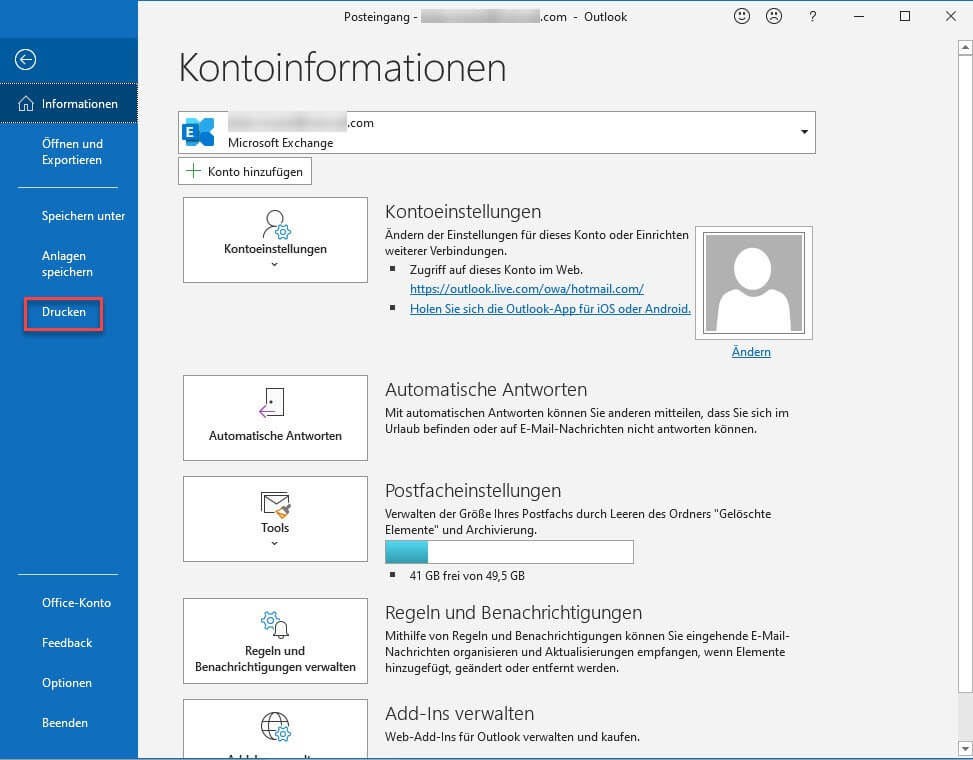This screenshot has width=973, height=760.
Task: Click the Regeln und Benachrichtigungen section heading
Action: [x=513, y=613]
